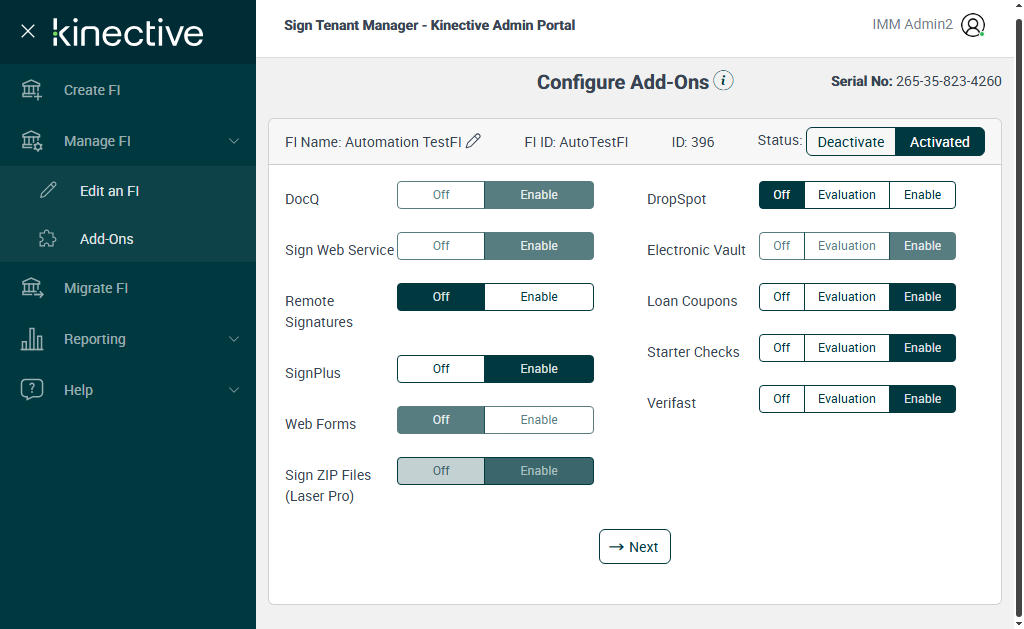Click the Serial No value text
This screenshot has width=1024, height=629.
(x=948, y=81)
